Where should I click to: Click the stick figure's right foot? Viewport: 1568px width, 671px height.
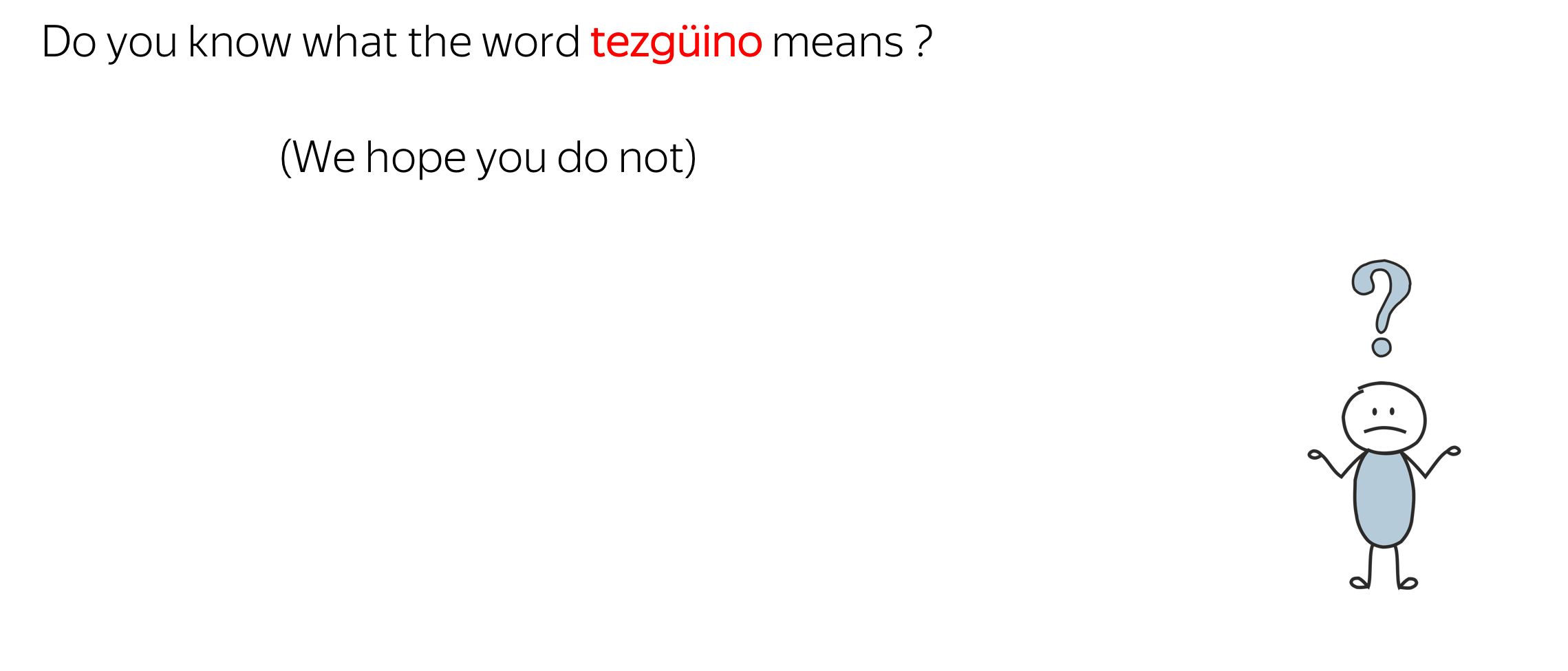[1408, 584]
